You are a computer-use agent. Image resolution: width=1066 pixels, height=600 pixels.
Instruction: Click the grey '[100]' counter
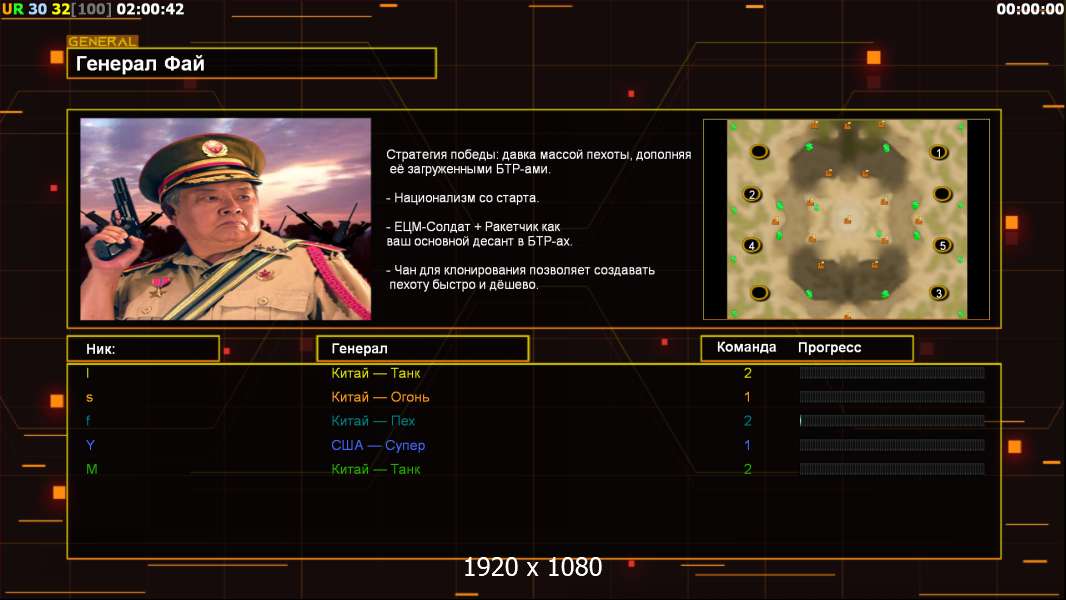pyautogui.click(x=92, y=9)
